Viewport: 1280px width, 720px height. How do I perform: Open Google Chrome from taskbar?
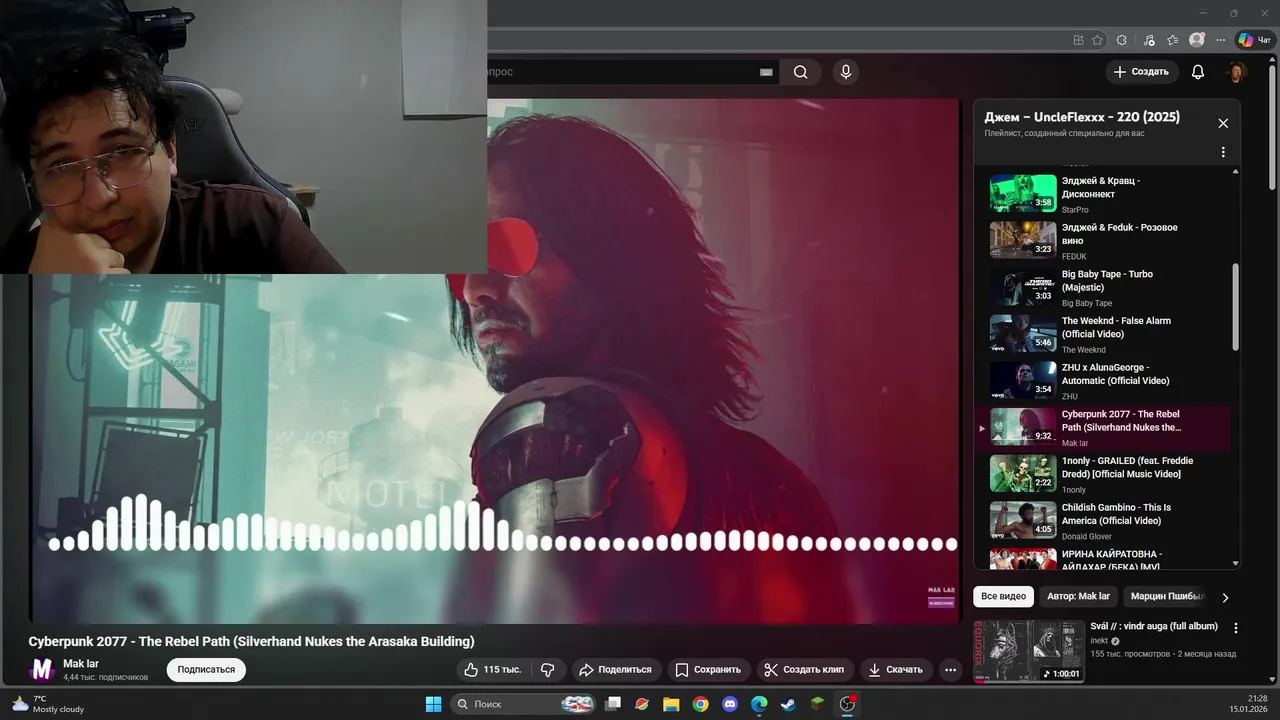[701, 704]
